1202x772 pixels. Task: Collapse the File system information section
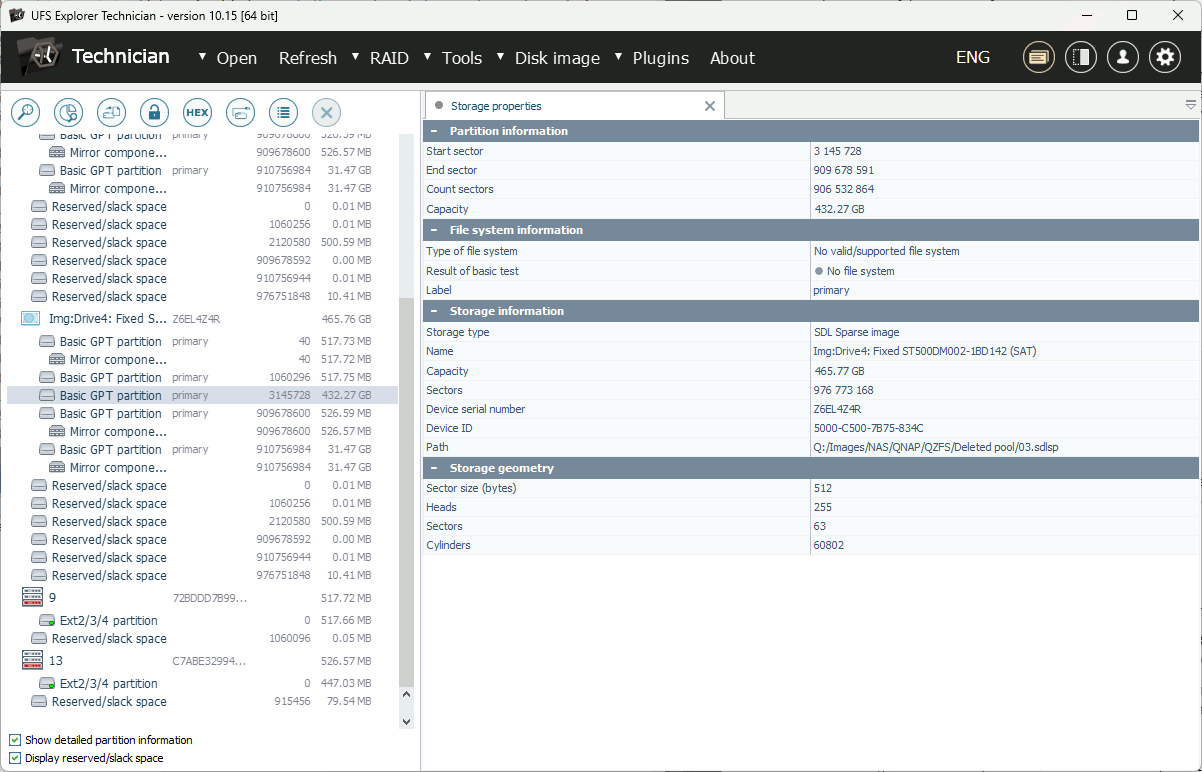pyautogui.click(x=434, y=229)
